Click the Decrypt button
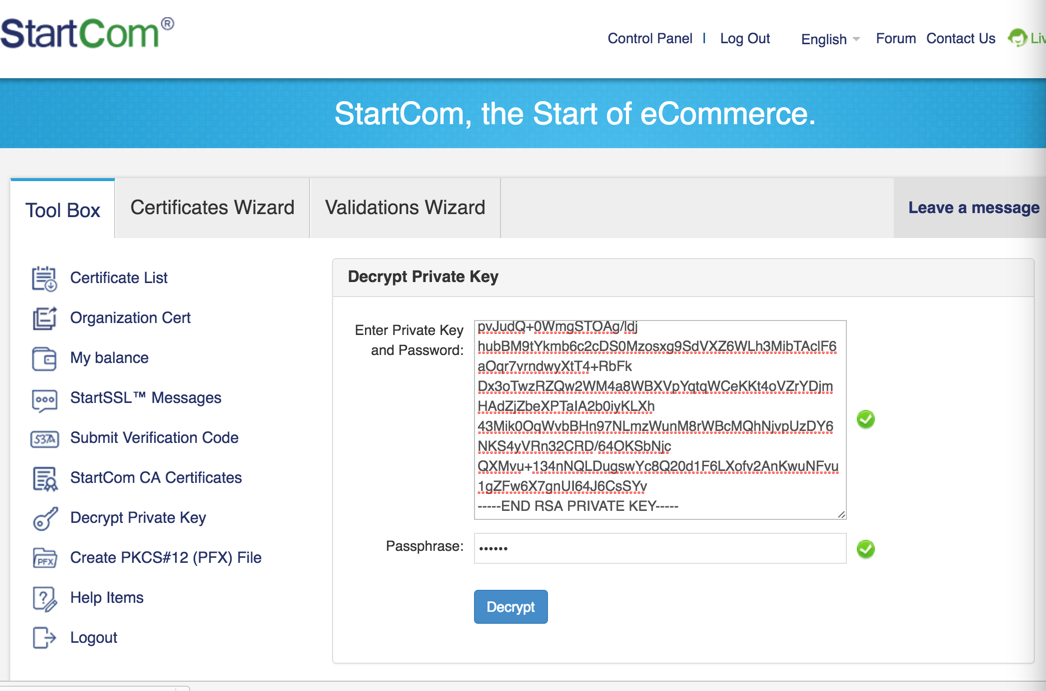The width and height of the screenshot is (1046, 691). pyautogui.click(x=511, y=607)
